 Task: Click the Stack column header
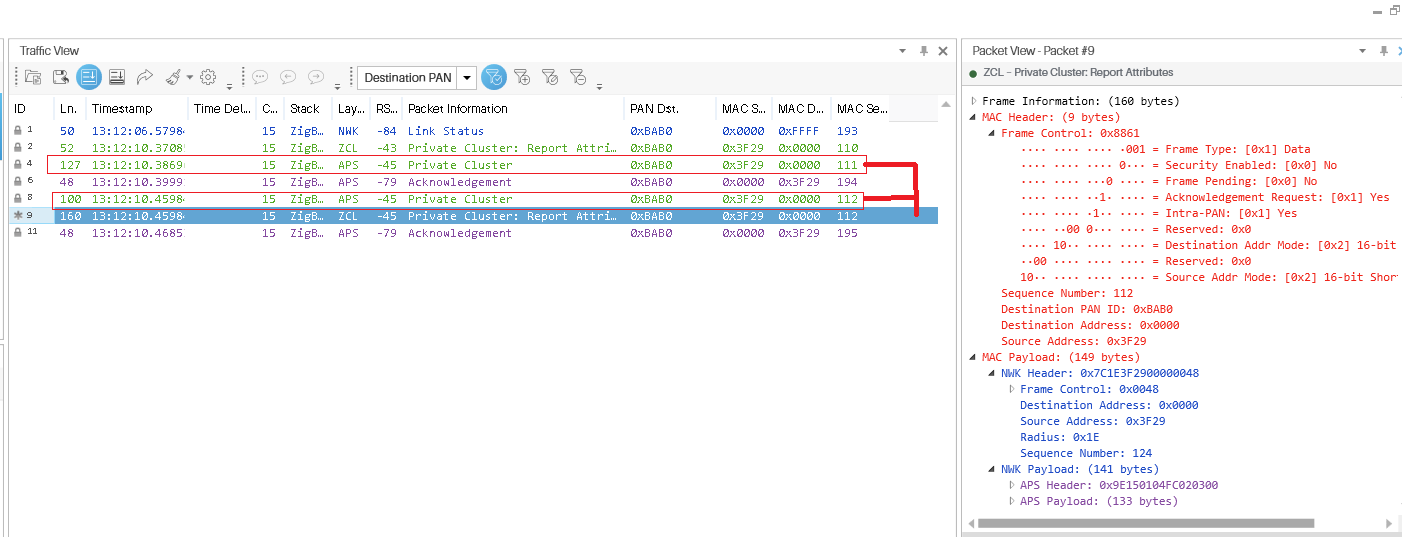pos(309,109)
